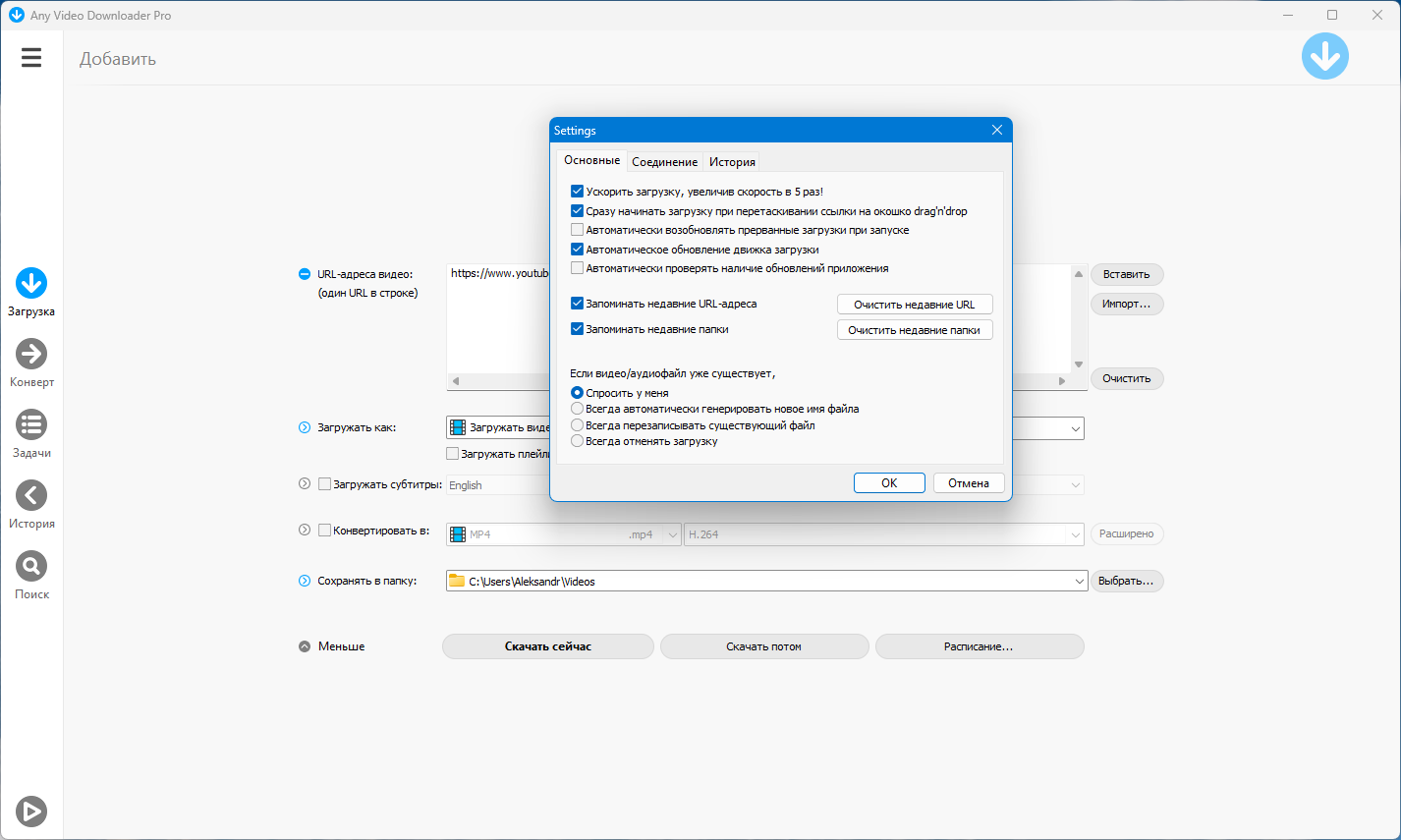Open the Задачи list icon
Viewport: 1401px width, 840px height.
coord(31,425)
